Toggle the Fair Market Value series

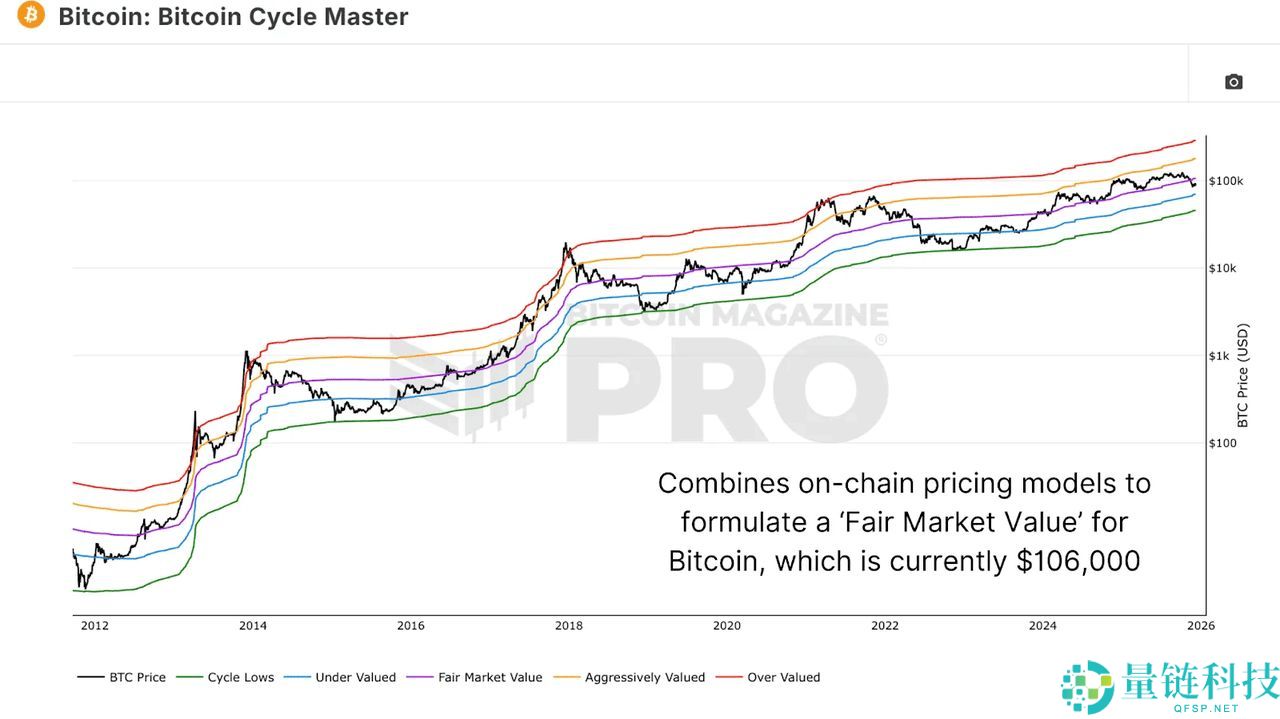point(490,677)
